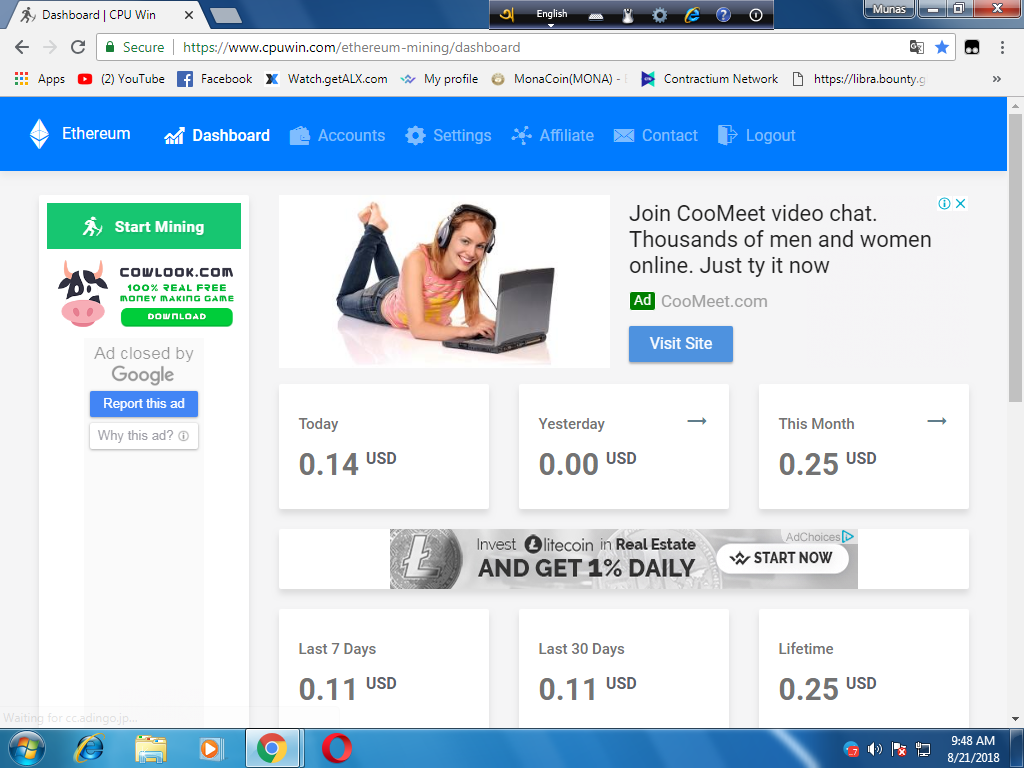Click the Visit Site button
The width and height of the screenshot is (1024, 768).
(x=680, y=343)
